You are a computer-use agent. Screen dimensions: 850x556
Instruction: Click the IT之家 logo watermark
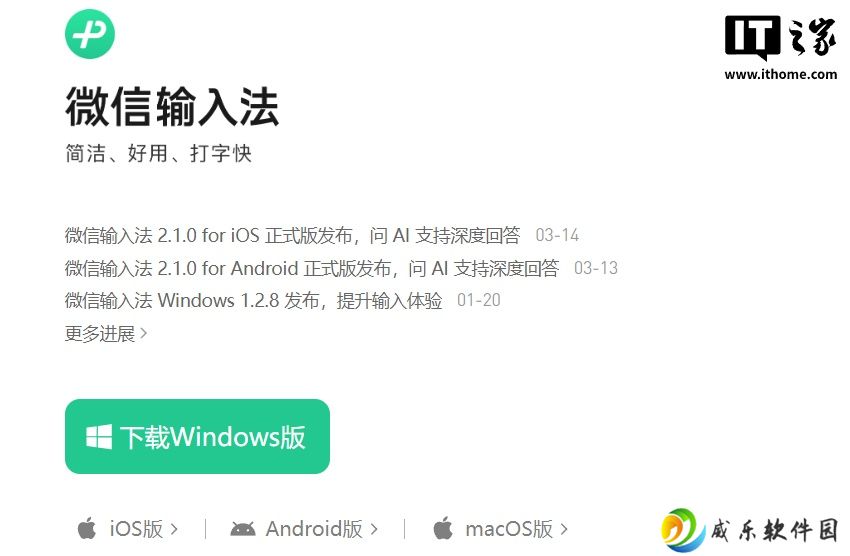(781, 37)
